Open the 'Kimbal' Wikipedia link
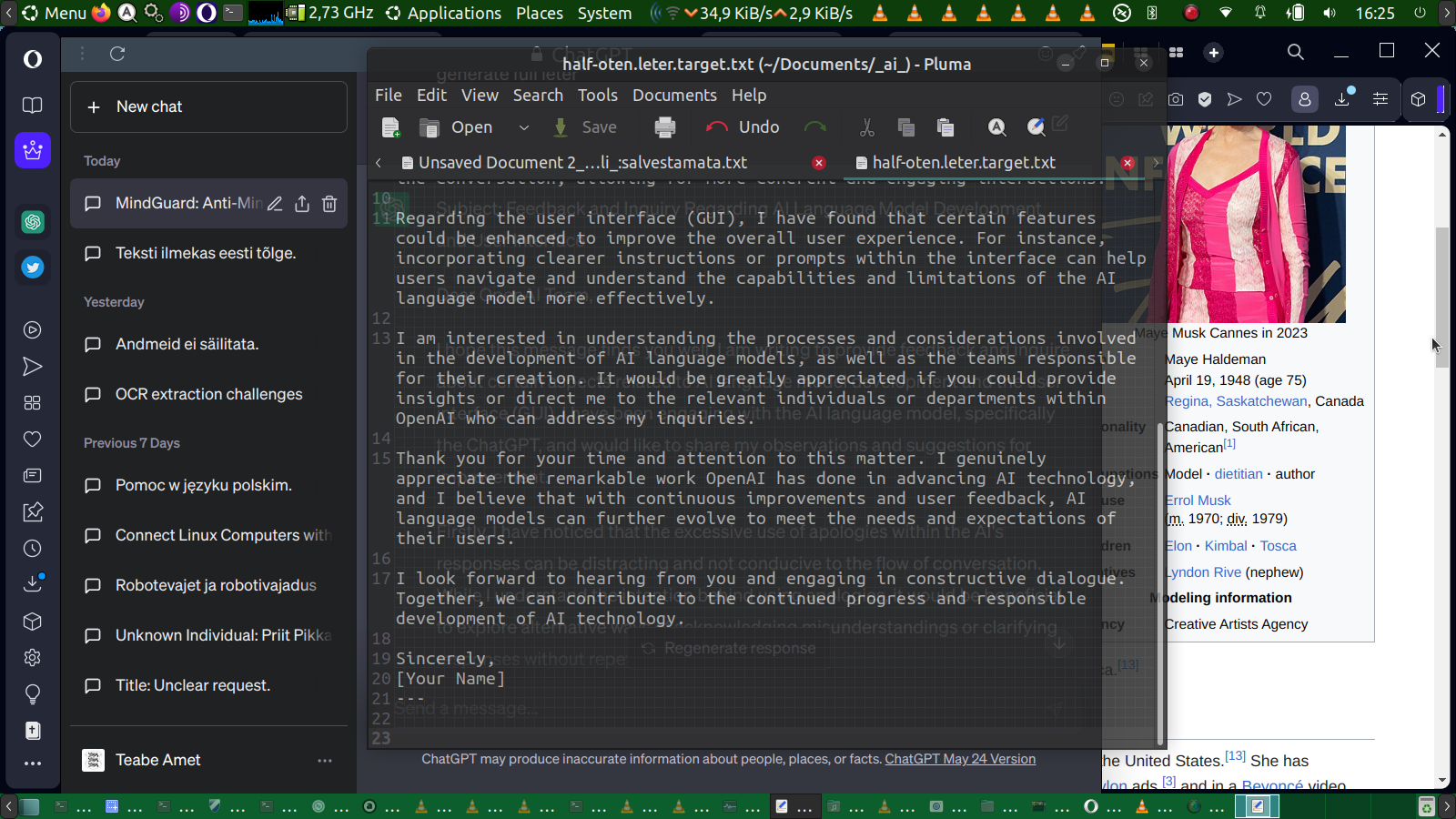 [1226, 546]
